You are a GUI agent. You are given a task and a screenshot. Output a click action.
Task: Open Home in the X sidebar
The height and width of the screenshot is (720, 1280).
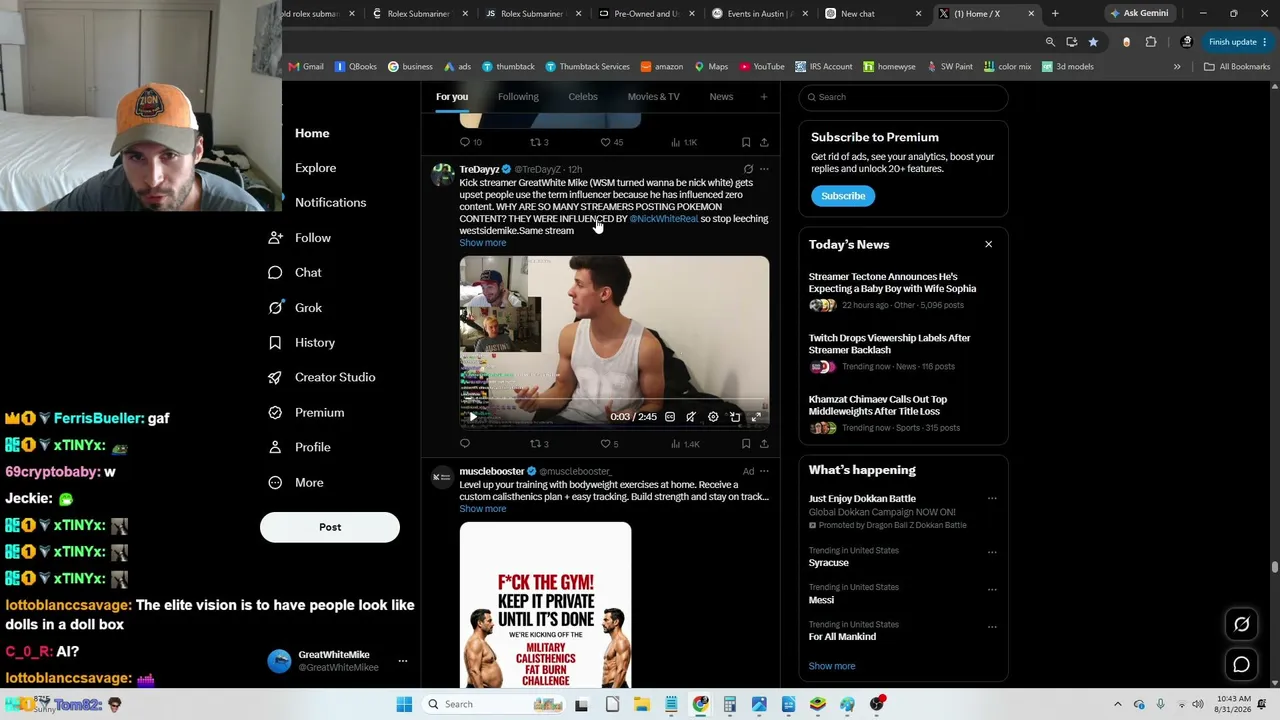coord(312,133)
